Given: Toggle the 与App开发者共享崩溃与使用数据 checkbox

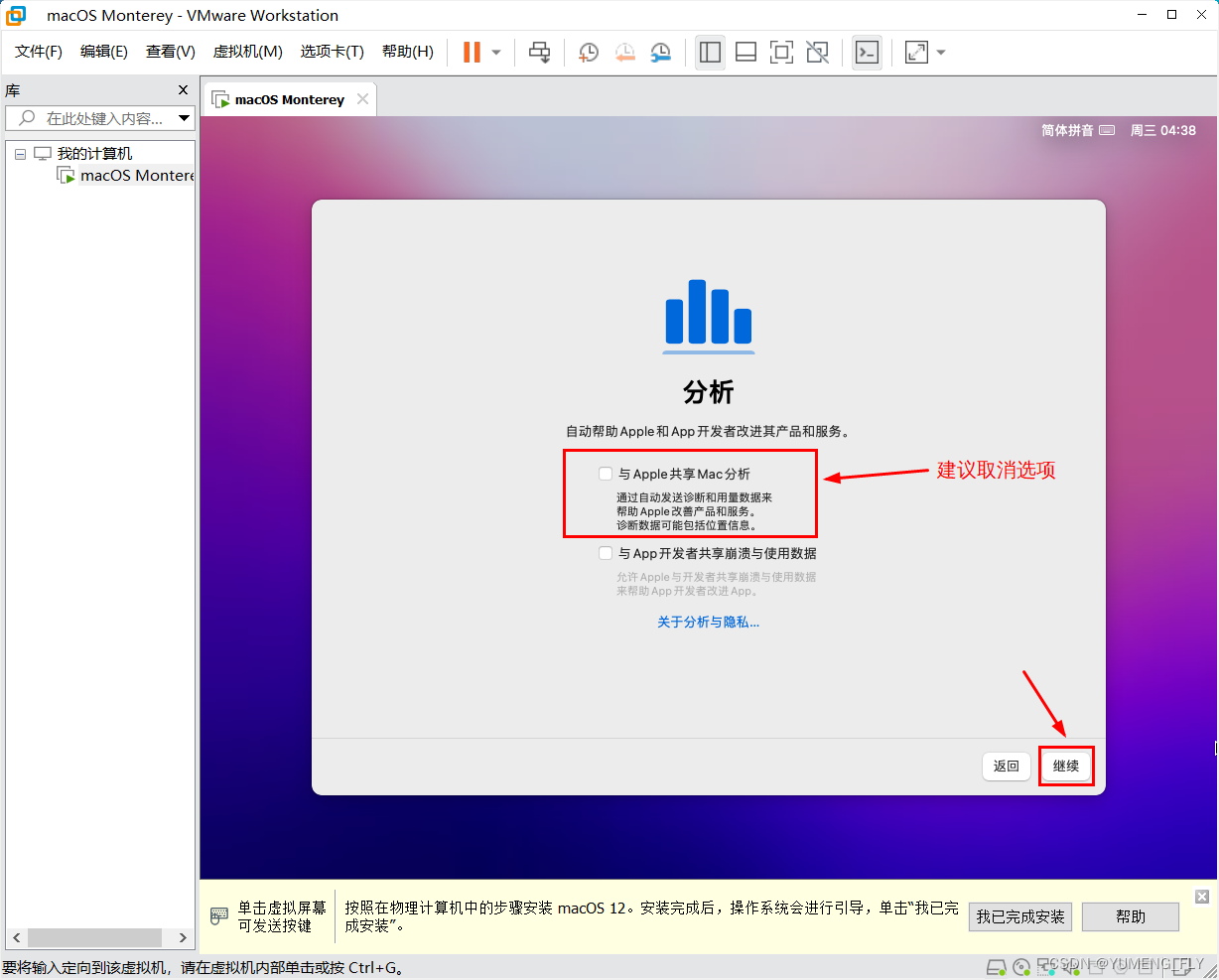Looking at the screenshot, I should pyautogui.click(x=606, y=553).
